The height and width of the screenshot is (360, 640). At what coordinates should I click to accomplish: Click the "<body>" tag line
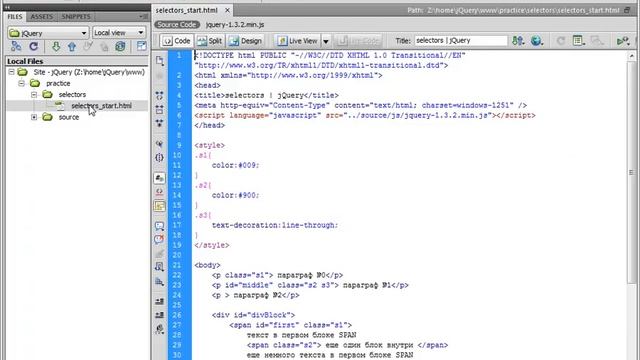coord(207,265)
